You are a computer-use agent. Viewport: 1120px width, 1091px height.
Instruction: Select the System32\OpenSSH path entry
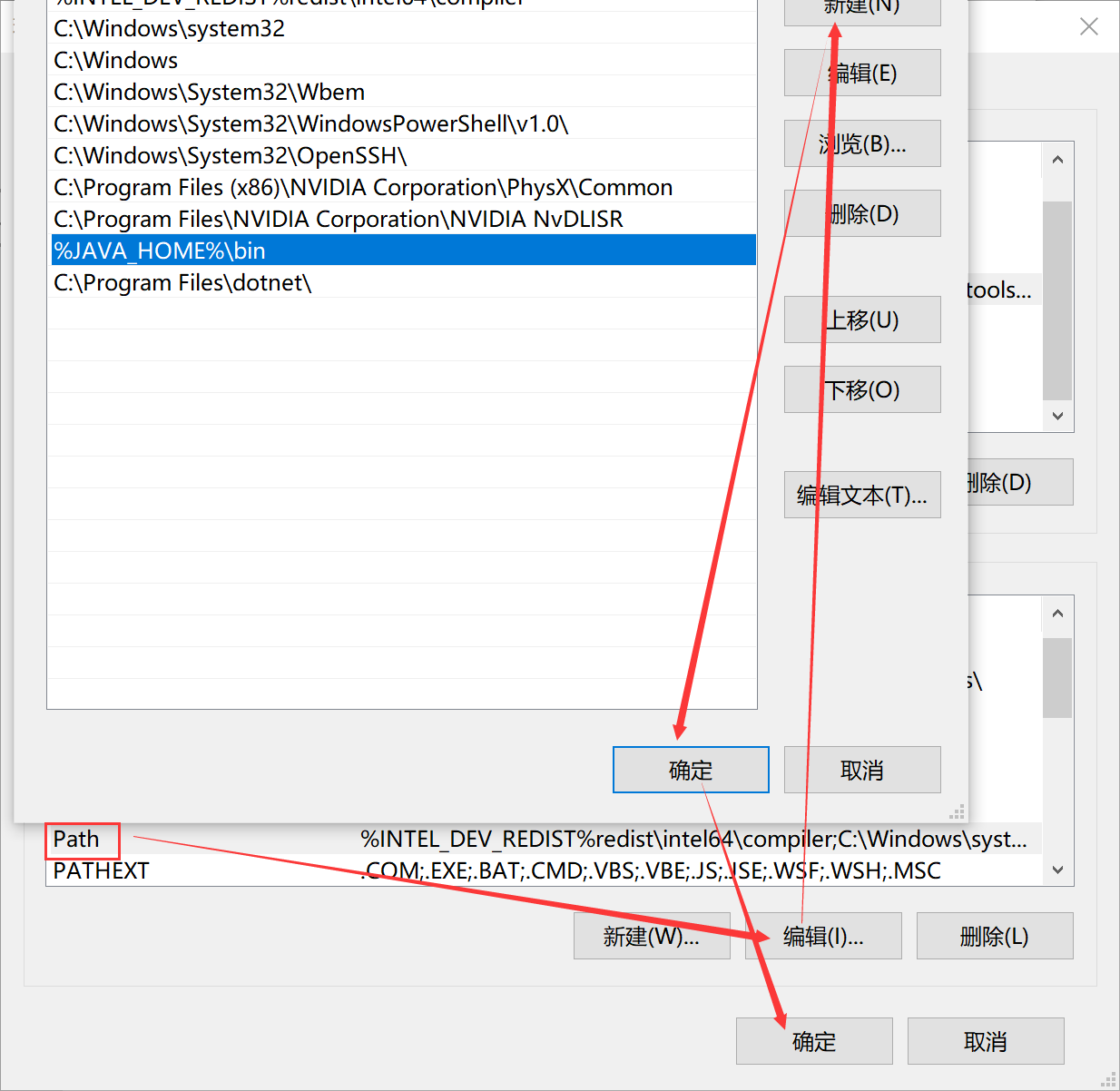403,155
